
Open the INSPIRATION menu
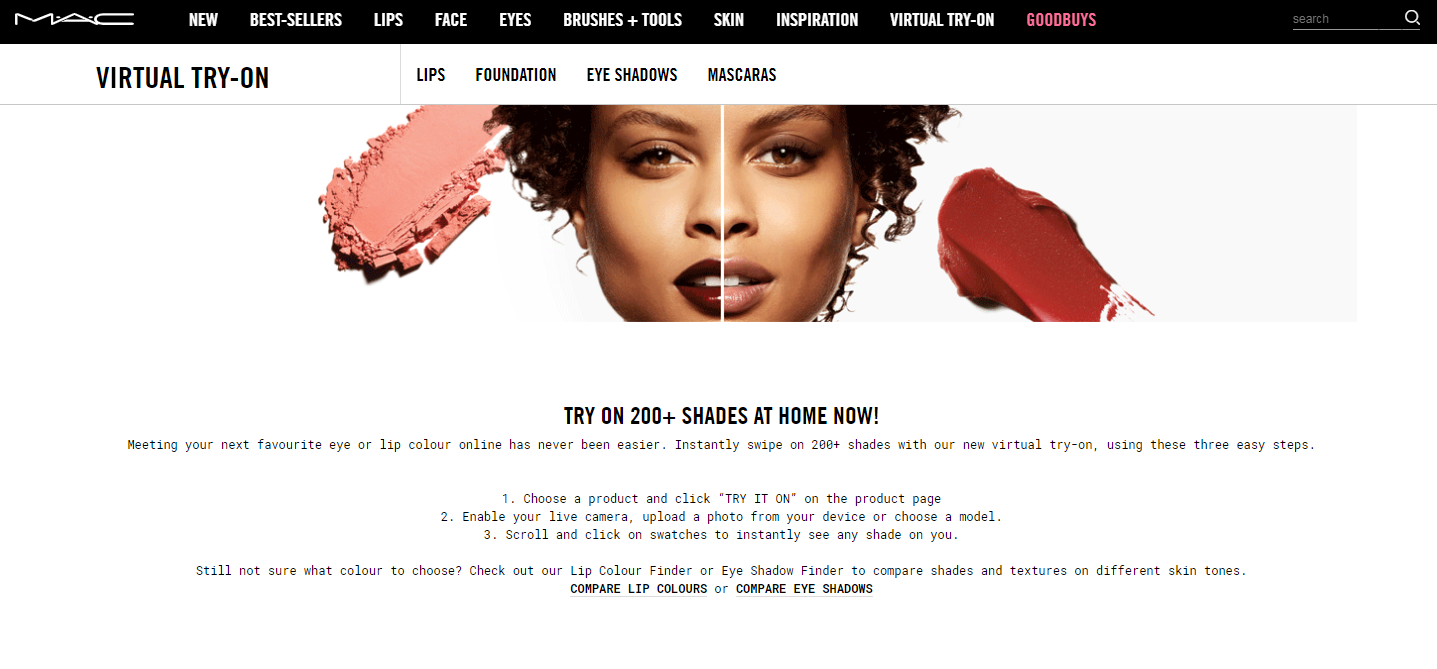(817, 20)
